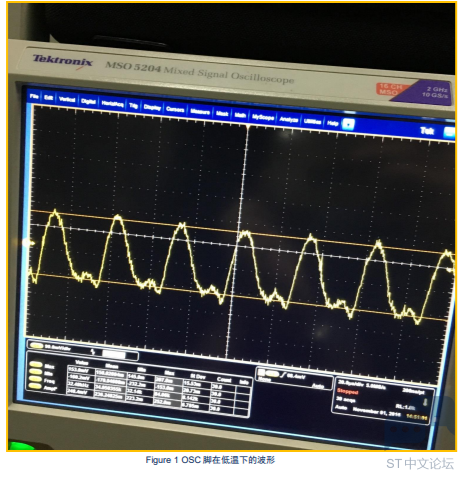
Task: Click the channel 1 ground marker at left edge
Action: (x=29, y=243)
